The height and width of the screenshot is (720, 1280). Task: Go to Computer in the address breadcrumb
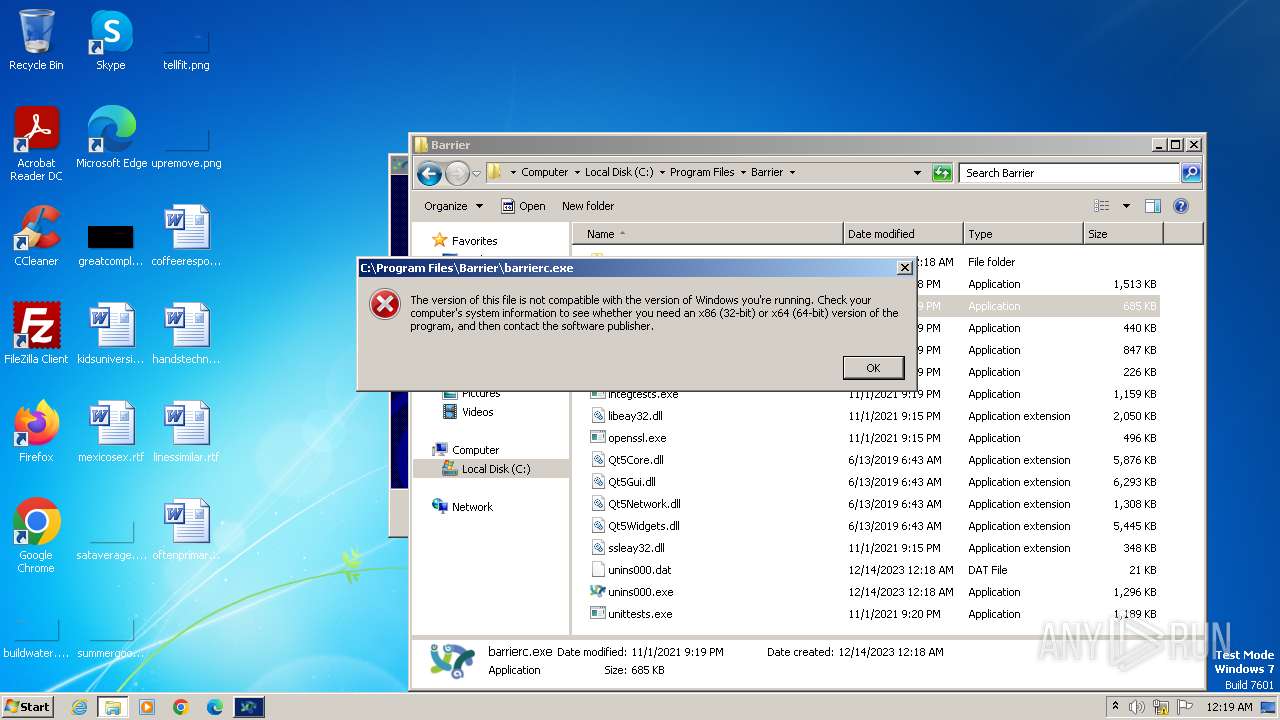(x=545, y=172)
